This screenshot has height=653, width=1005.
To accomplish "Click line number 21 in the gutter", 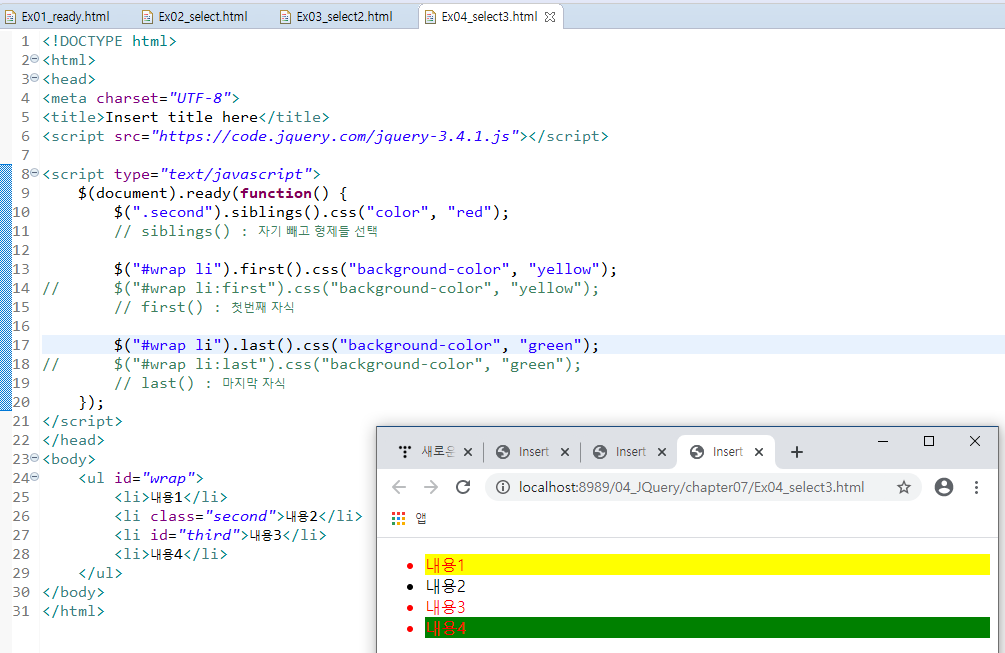I will [21, 422].
